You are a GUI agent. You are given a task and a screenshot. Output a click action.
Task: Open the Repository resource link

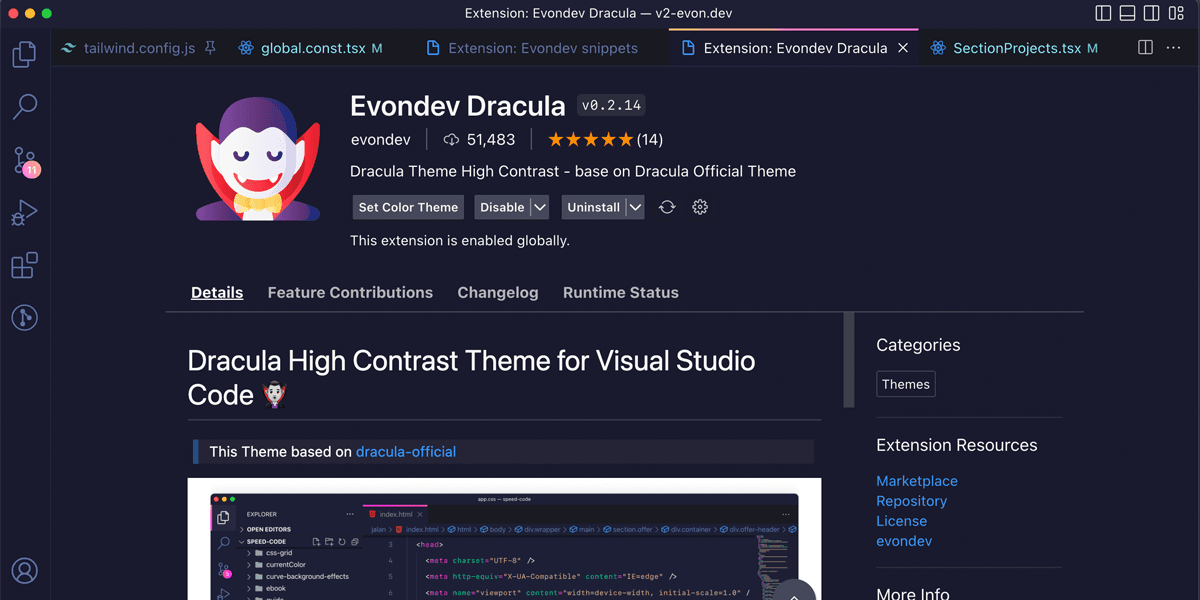click(x=911, y=501)
